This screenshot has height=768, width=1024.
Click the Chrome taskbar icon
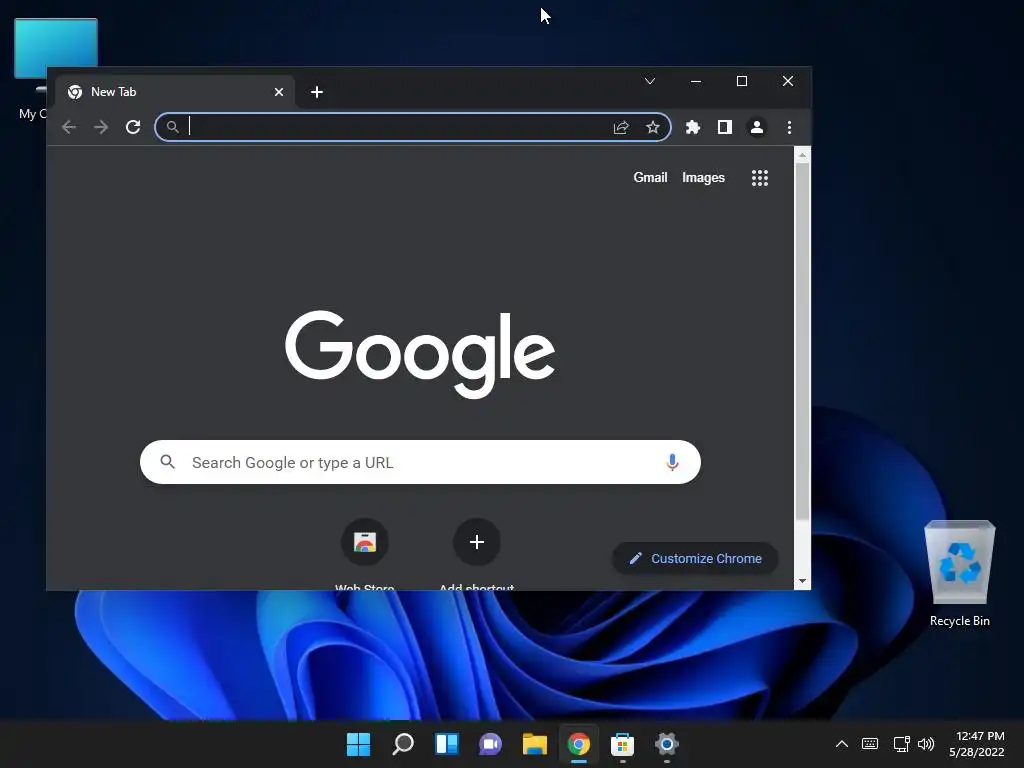579,744
